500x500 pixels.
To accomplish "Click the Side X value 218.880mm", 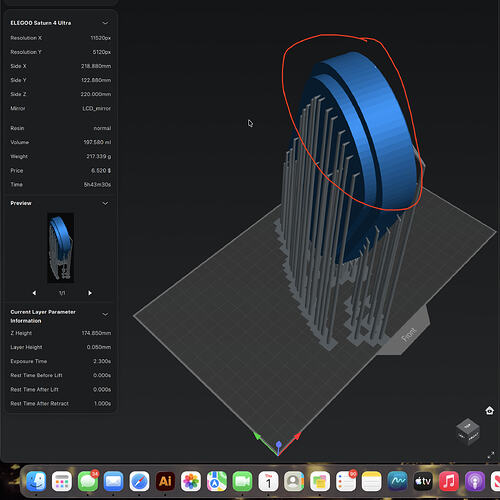I will point(96,66).
